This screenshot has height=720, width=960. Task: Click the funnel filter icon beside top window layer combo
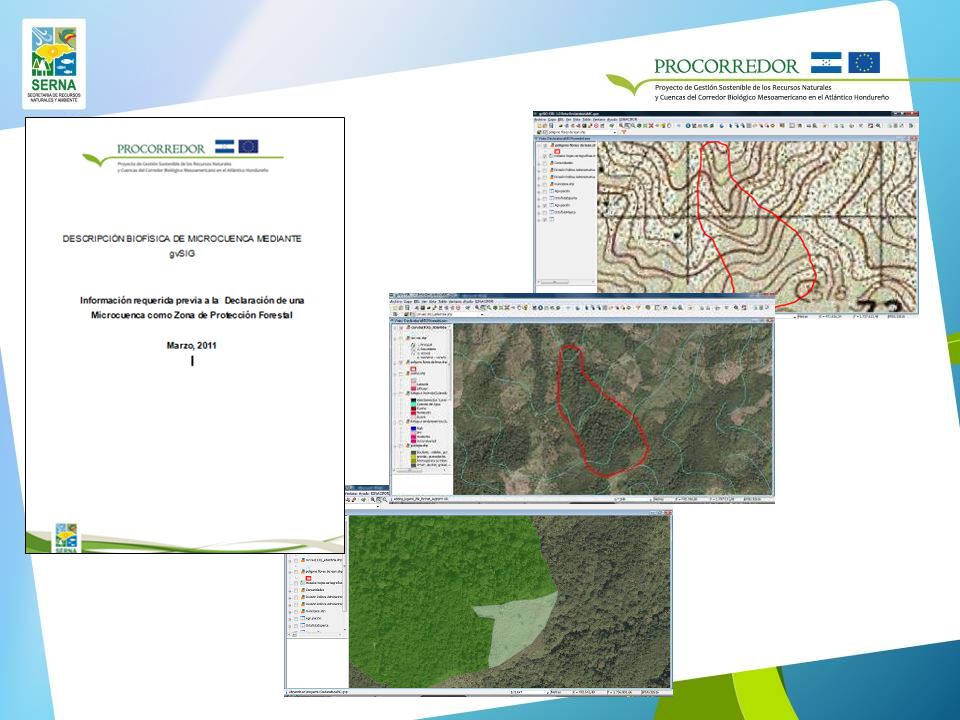624,132
